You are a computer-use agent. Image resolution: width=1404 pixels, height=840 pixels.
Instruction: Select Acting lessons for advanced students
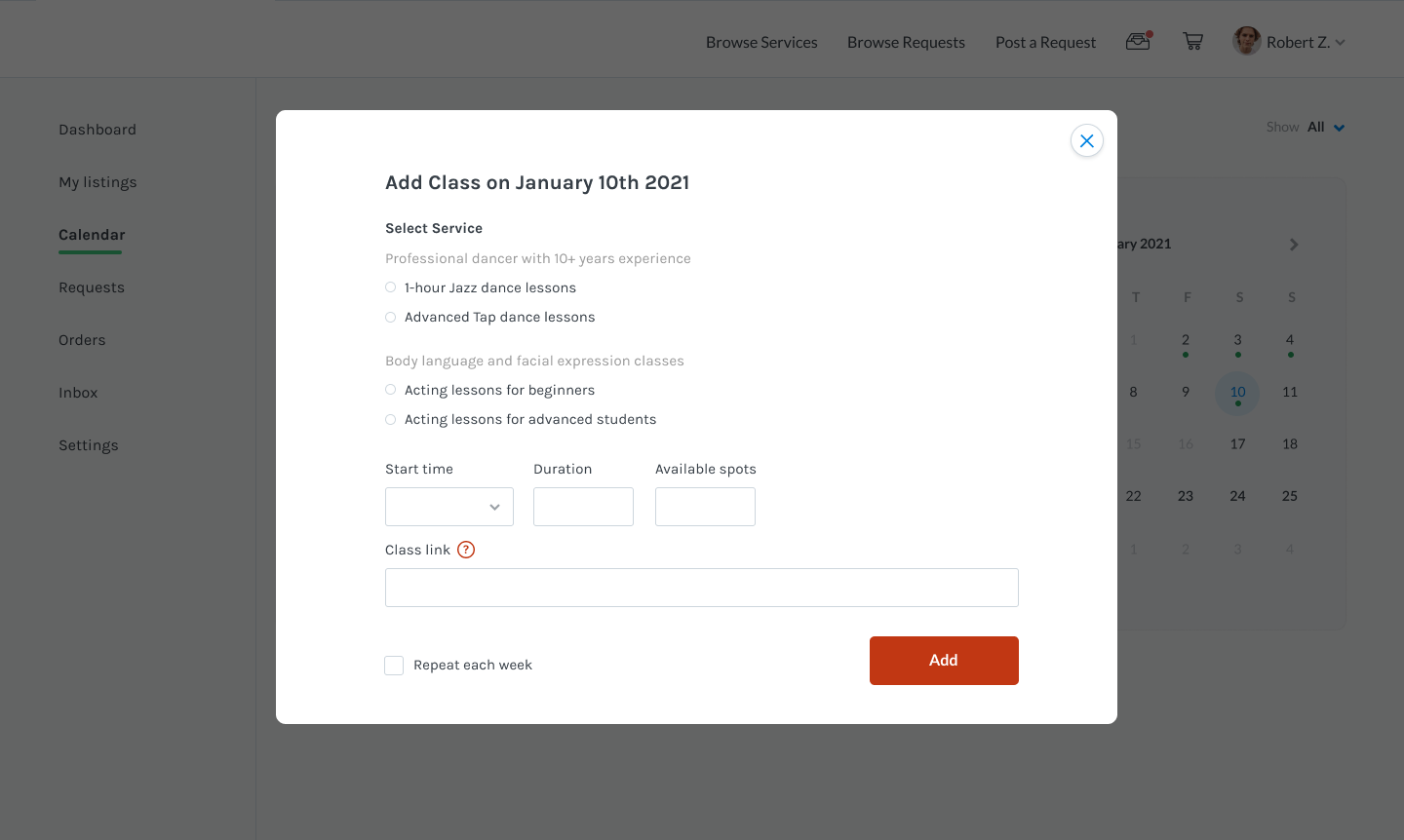(390, 419)
